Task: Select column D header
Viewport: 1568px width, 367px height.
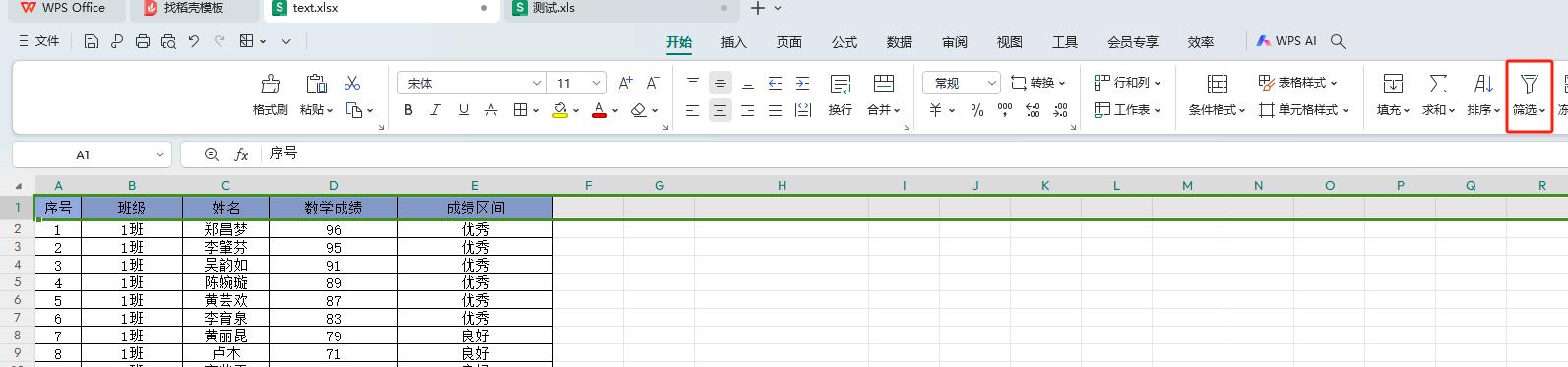Action: [334, 185]
